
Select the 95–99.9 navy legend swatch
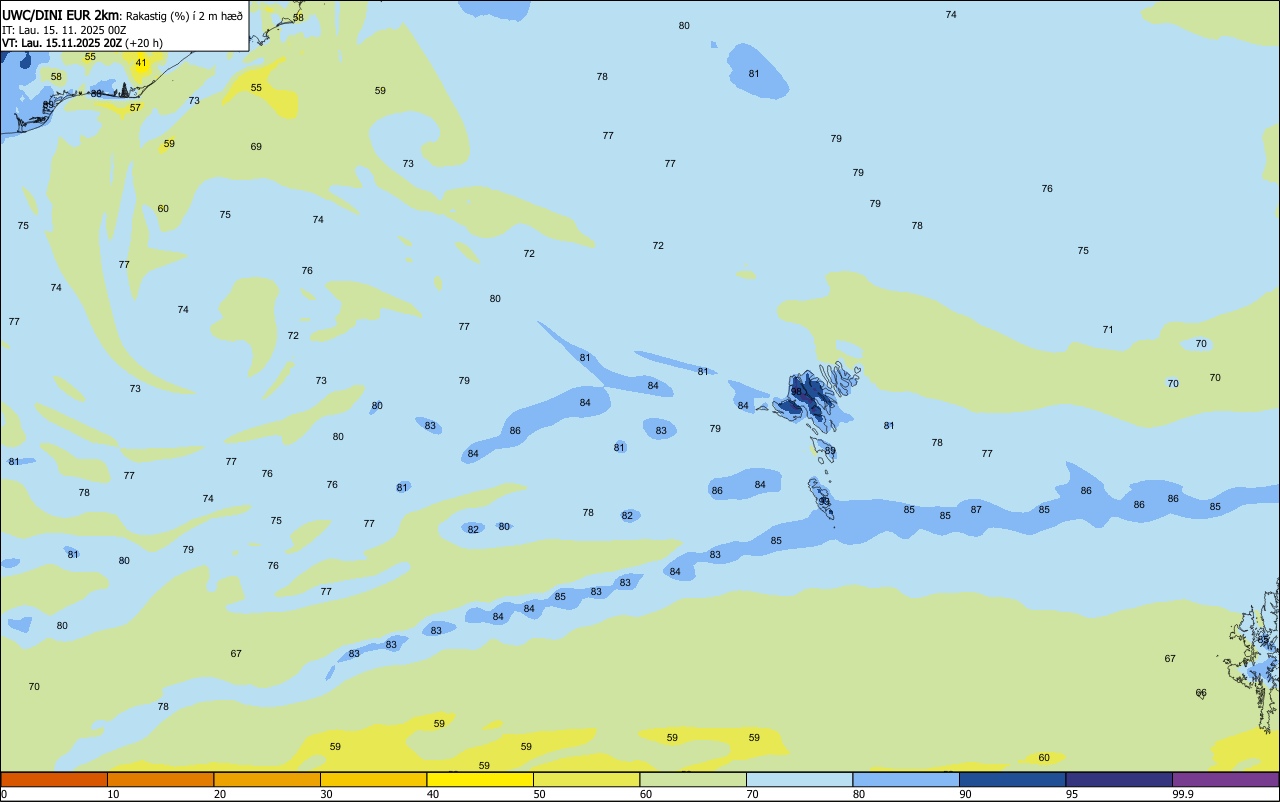1119,779
